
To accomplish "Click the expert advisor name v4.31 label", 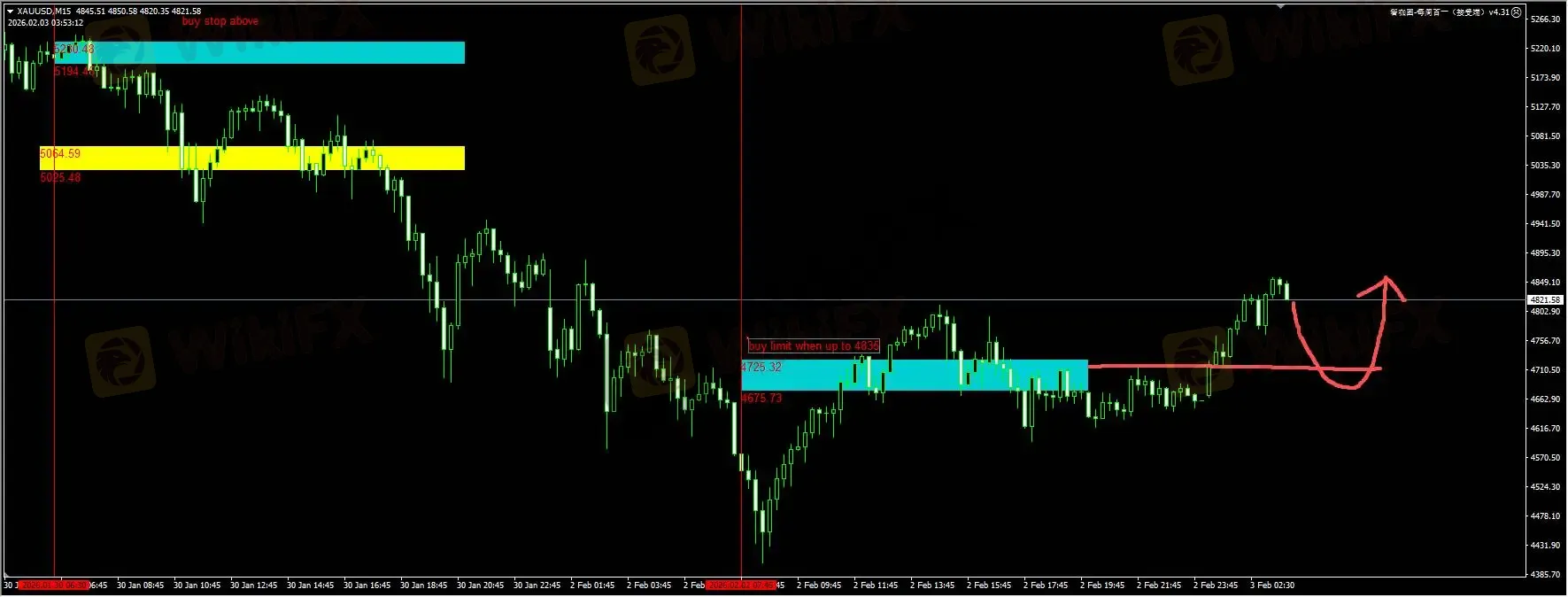I will tap(1449, 12).
